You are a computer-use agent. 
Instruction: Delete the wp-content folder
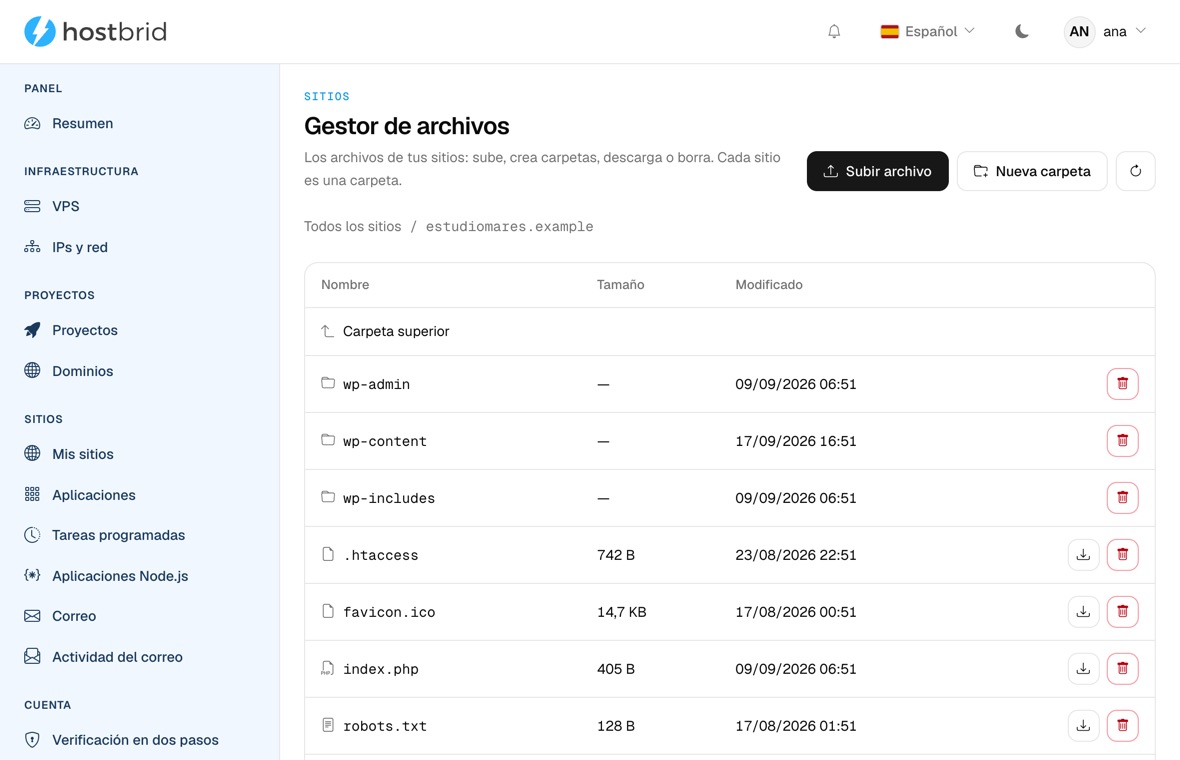point(1122,441)
